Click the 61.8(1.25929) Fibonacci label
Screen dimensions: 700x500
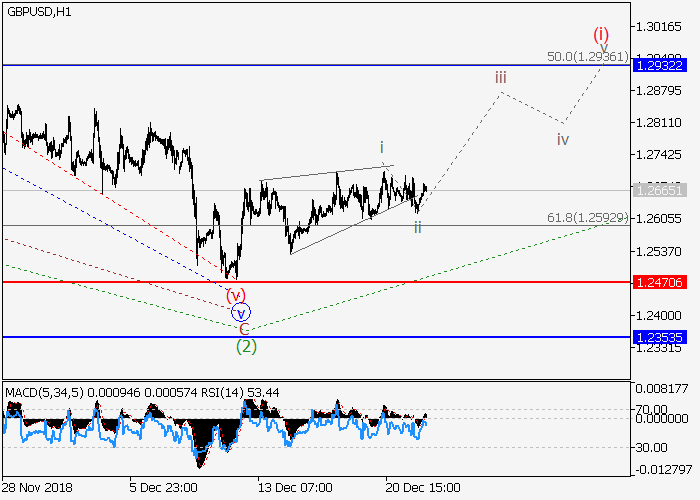click(588, 218)
